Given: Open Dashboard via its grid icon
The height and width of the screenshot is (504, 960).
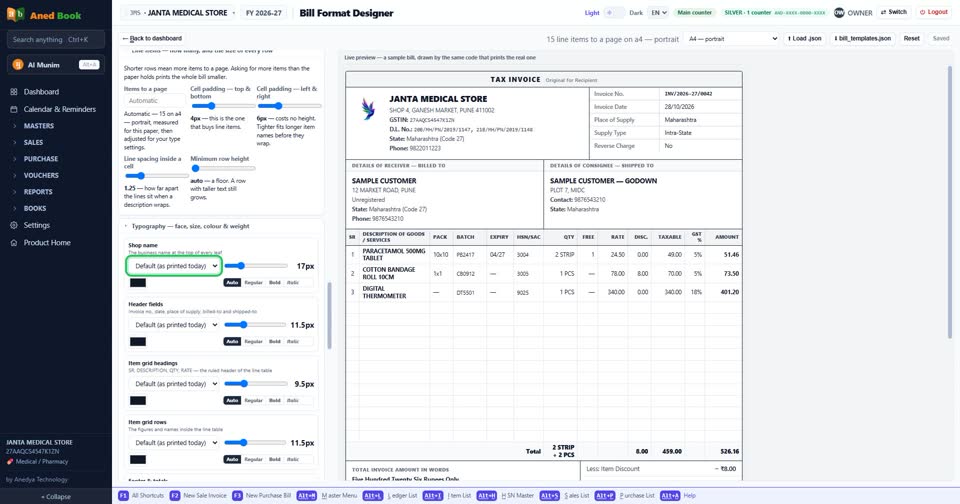Looking at the screenshot, I should tap(13, 92).
